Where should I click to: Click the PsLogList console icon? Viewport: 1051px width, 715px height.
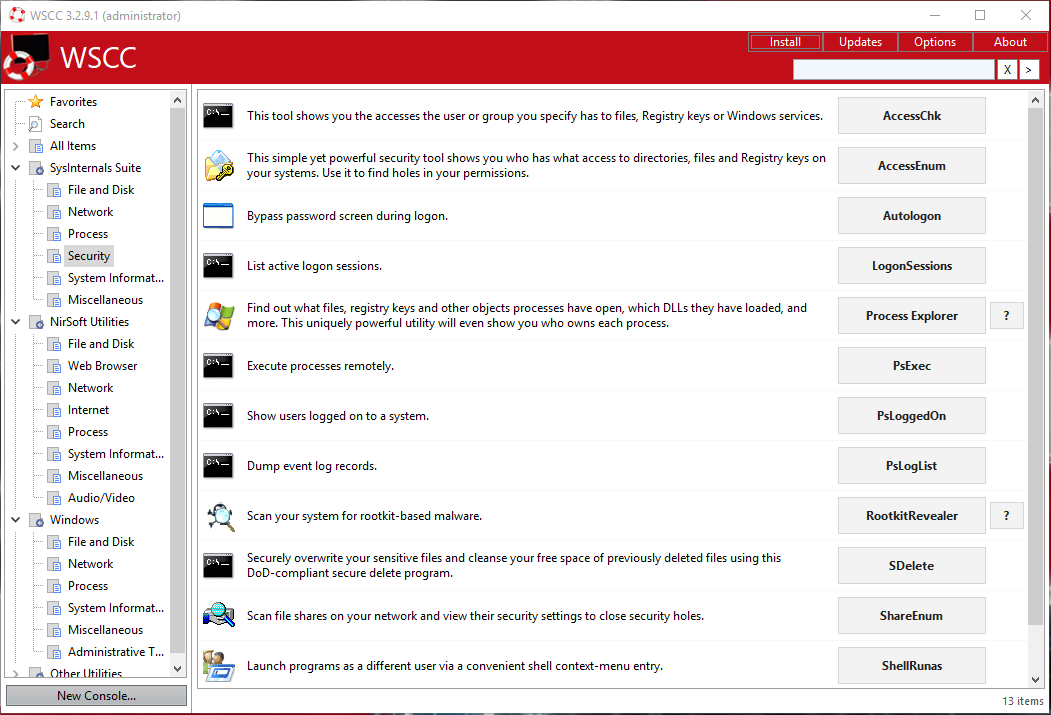tap(219, 466)
